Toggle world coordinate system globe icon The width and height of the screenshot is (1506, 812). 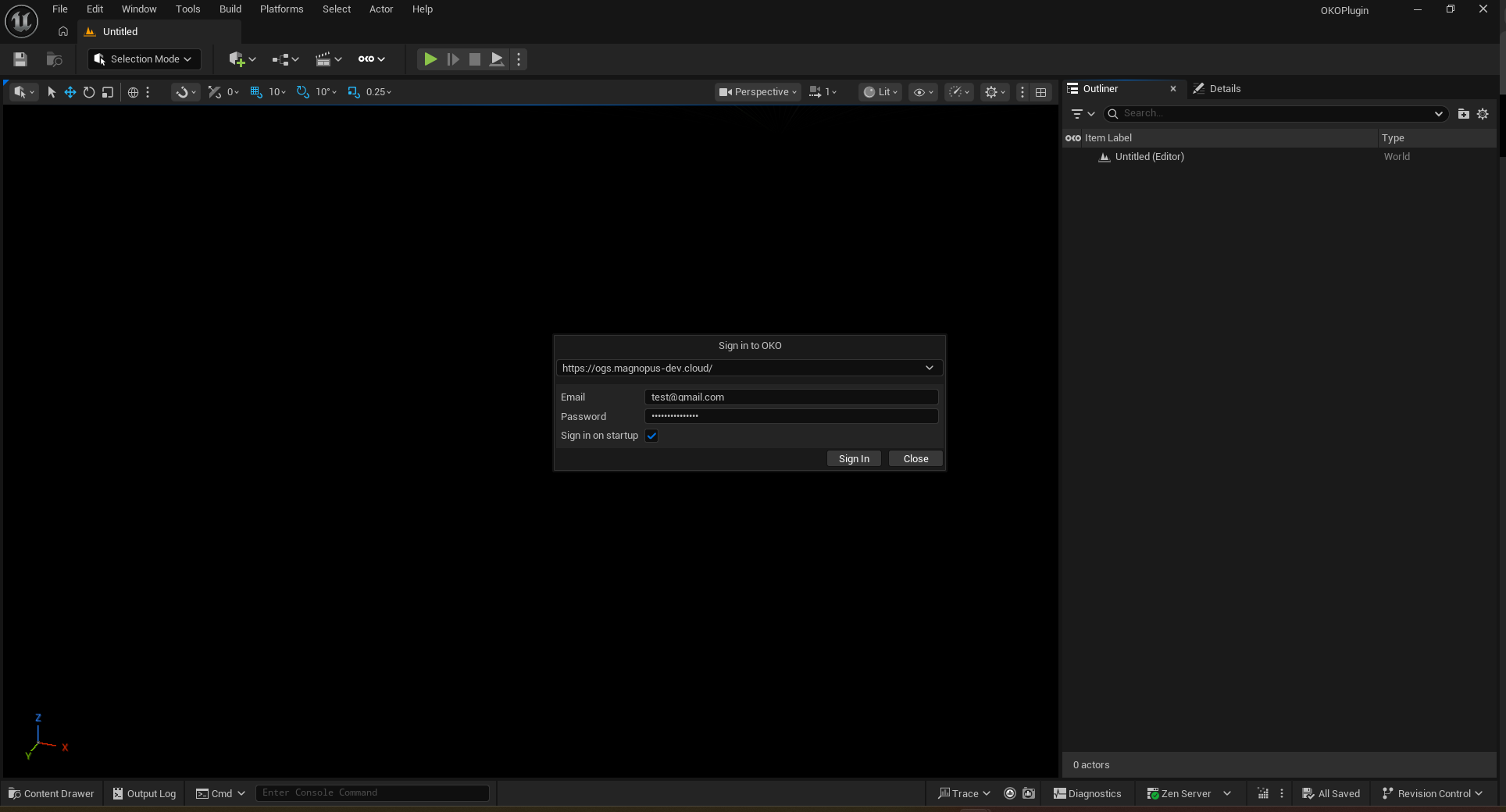pyautogui.click(x=134, y=92)
